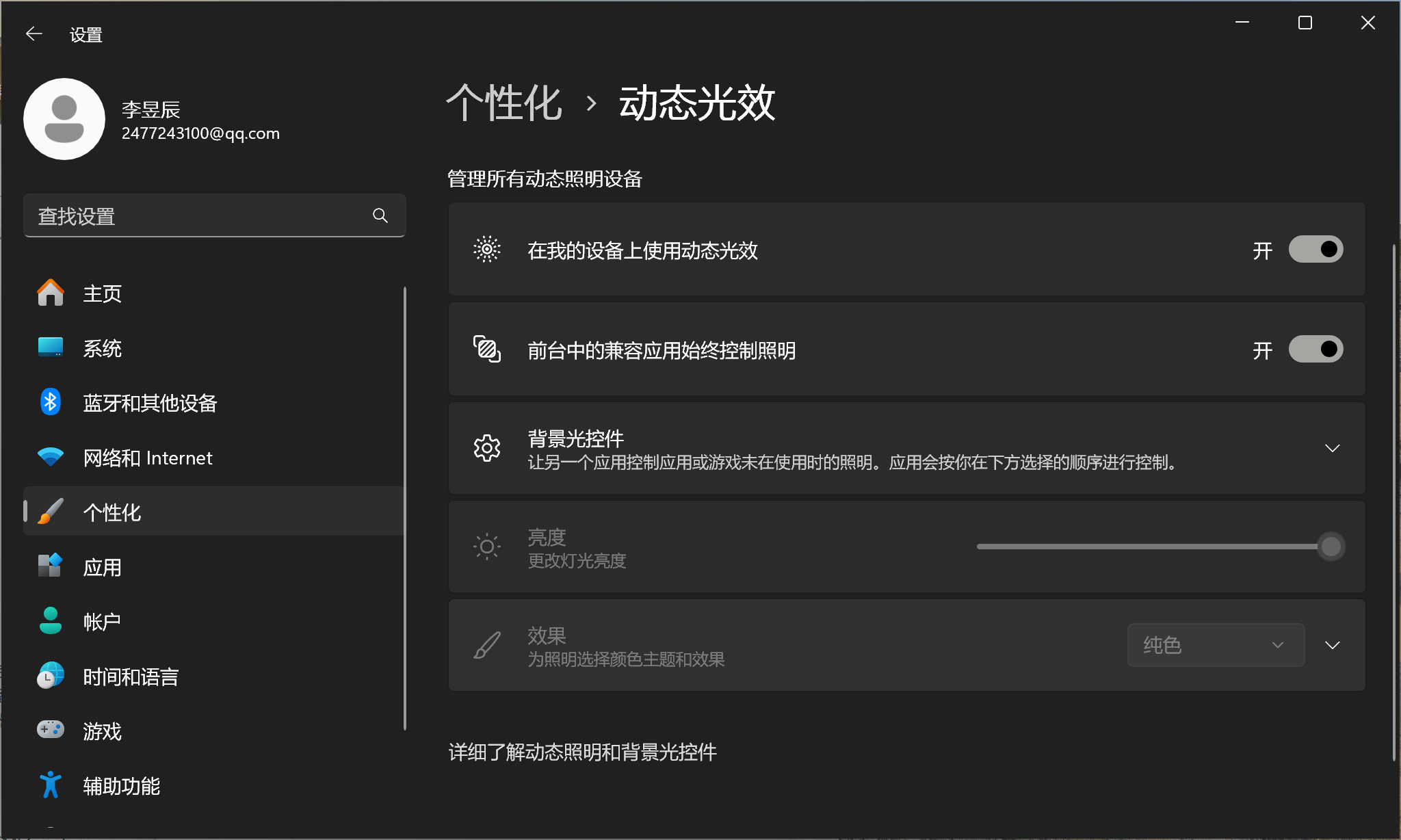The image size is (1401, 840).
Task: Click the back arrow icon
Action: coord(34,34)
